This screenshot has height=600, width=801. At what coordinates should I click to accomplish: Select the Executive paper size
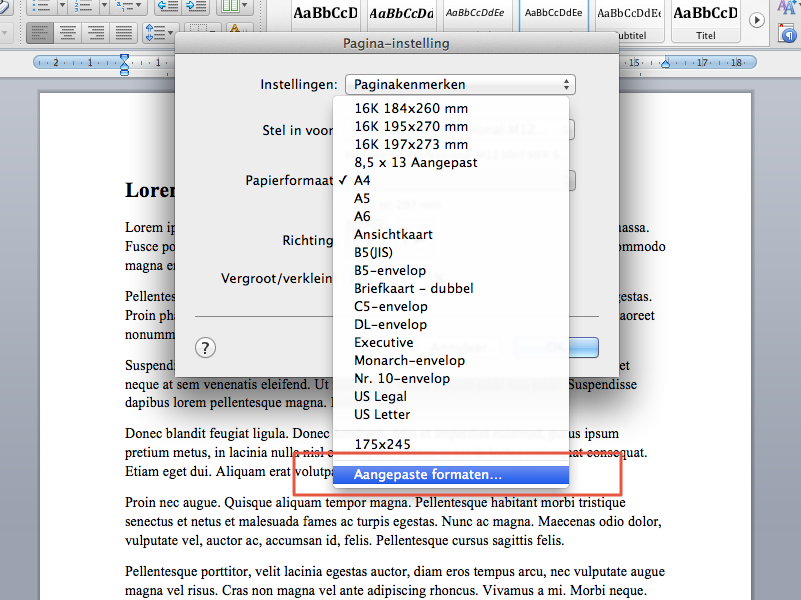click(x=451, y=342)
